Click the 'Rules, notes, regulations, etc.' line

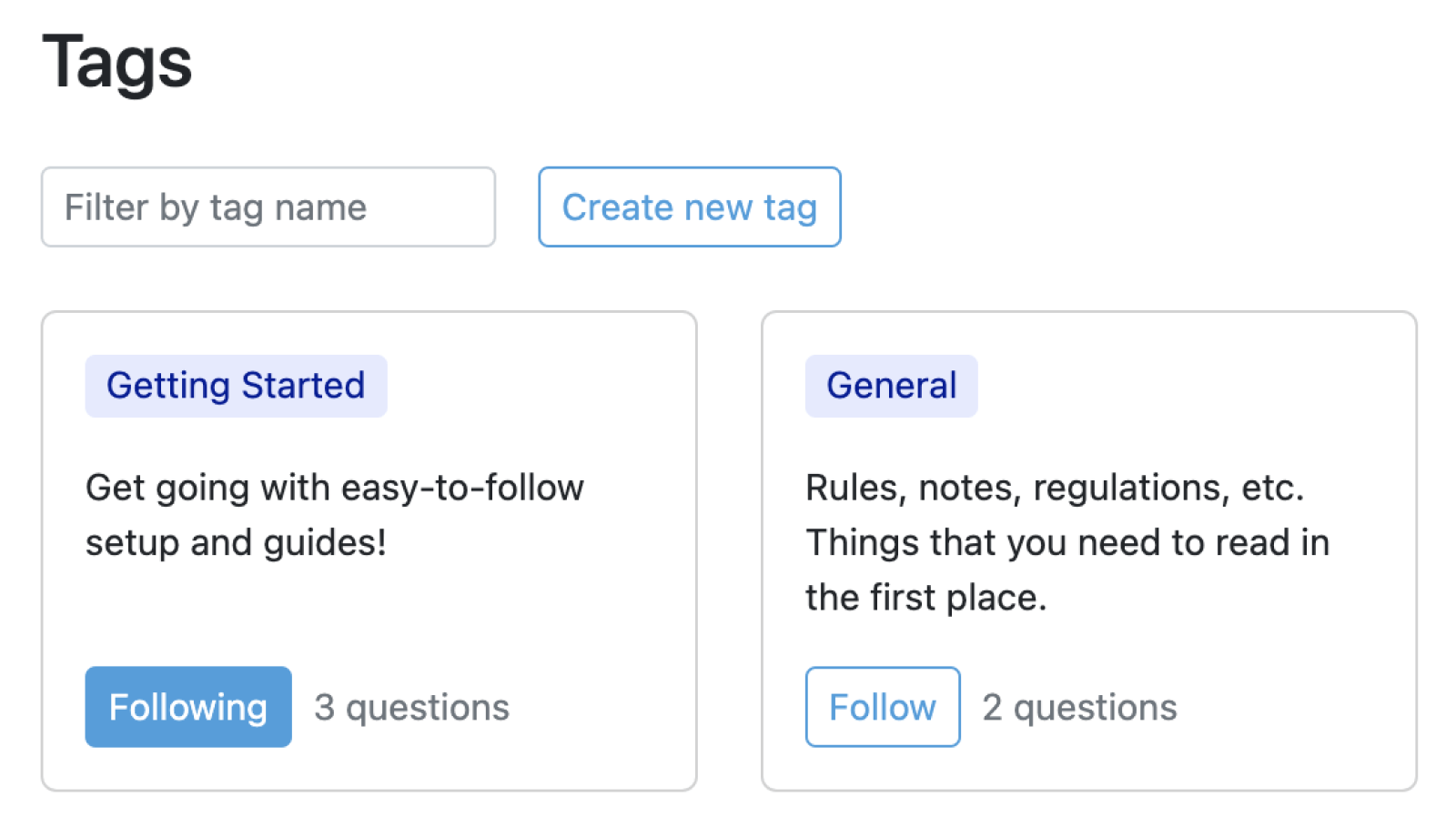pyautogui.click(x=1055, y=488)
